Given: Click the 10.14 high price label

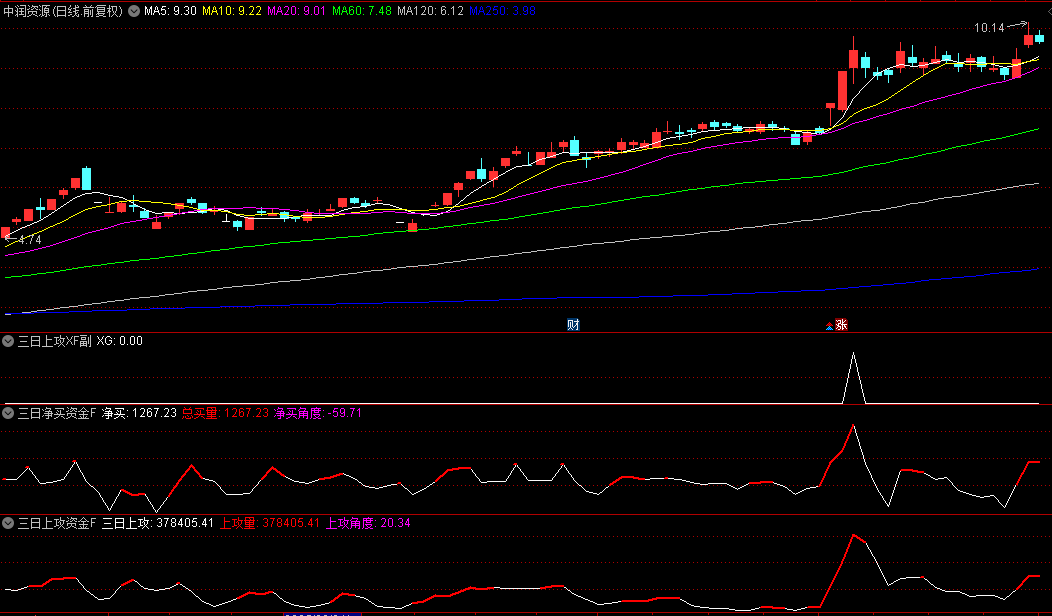Looking at the screenshot, I should (989, 28).
